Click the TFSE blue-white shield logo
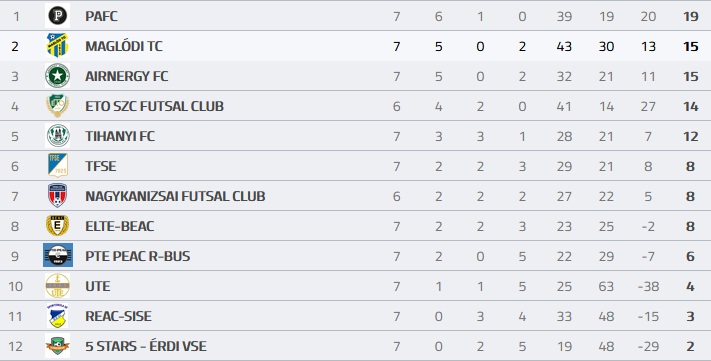 point(58,166)
